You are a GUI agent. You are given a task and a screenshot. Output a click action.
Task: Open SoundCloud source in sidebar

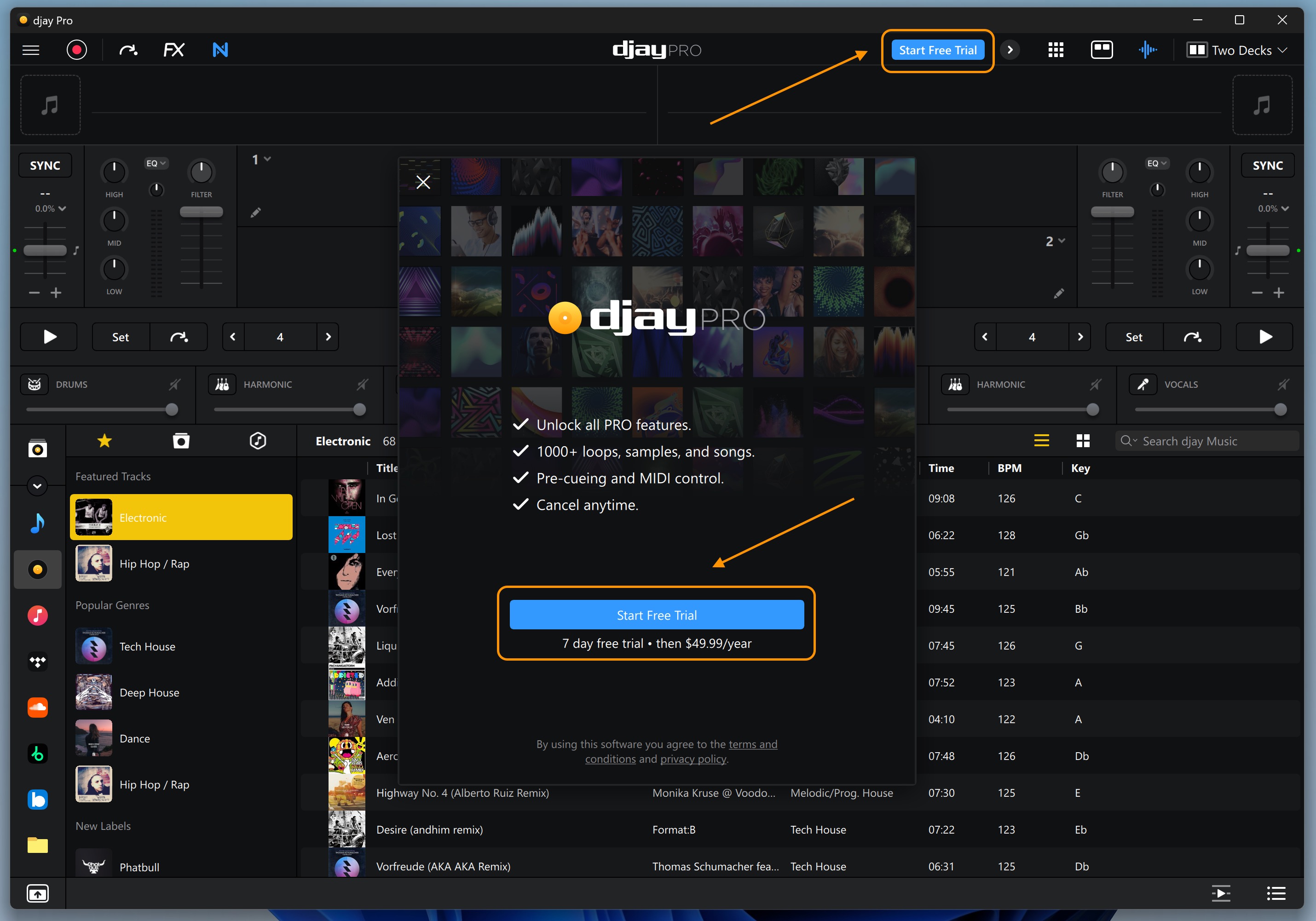(x=37, y=707)
